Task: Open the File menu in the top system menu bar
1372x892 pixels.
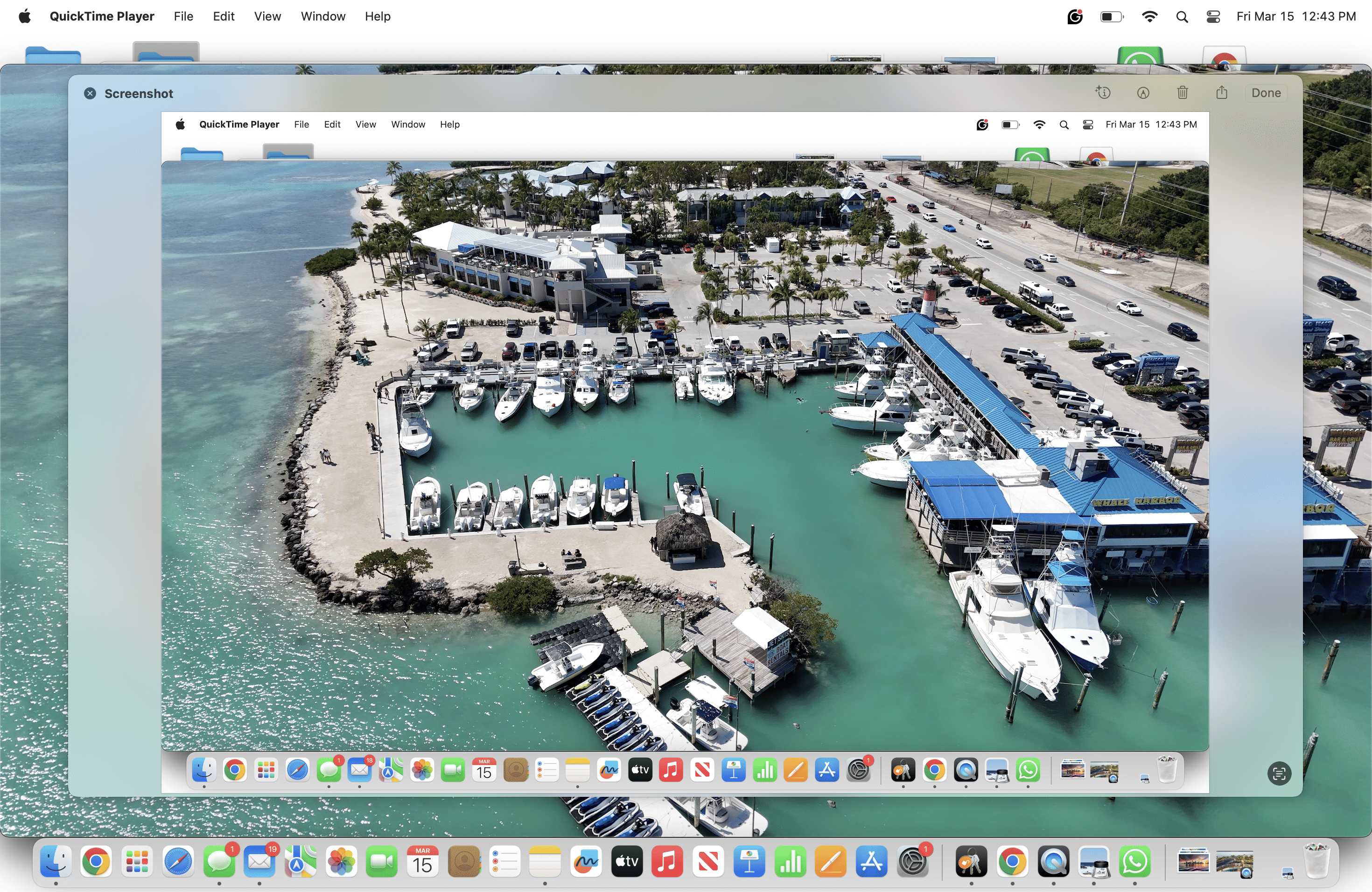Action: click(183, 16)
